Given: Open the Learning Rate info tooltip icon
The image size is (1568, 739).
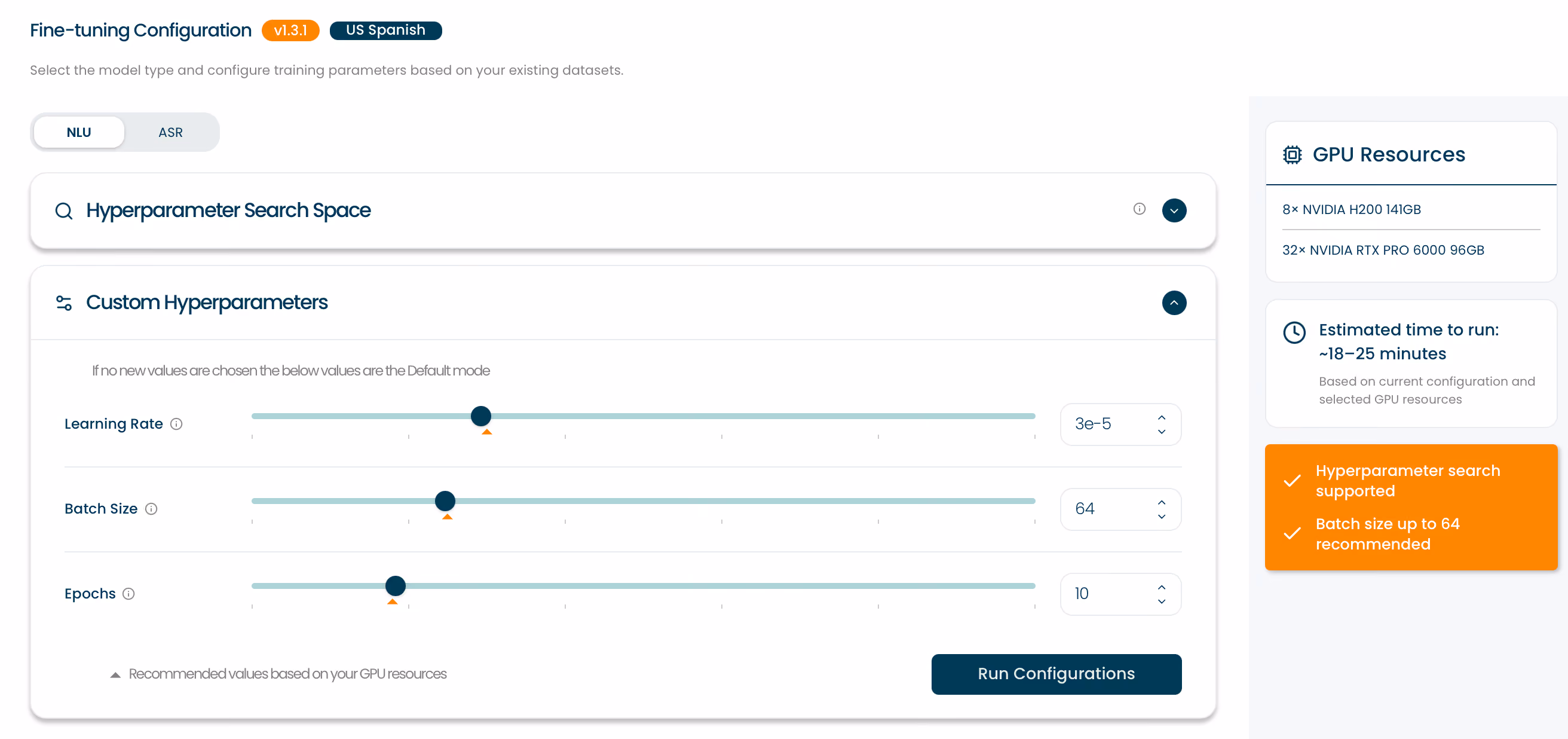Looking at the screenshot, I should [176, 423].
